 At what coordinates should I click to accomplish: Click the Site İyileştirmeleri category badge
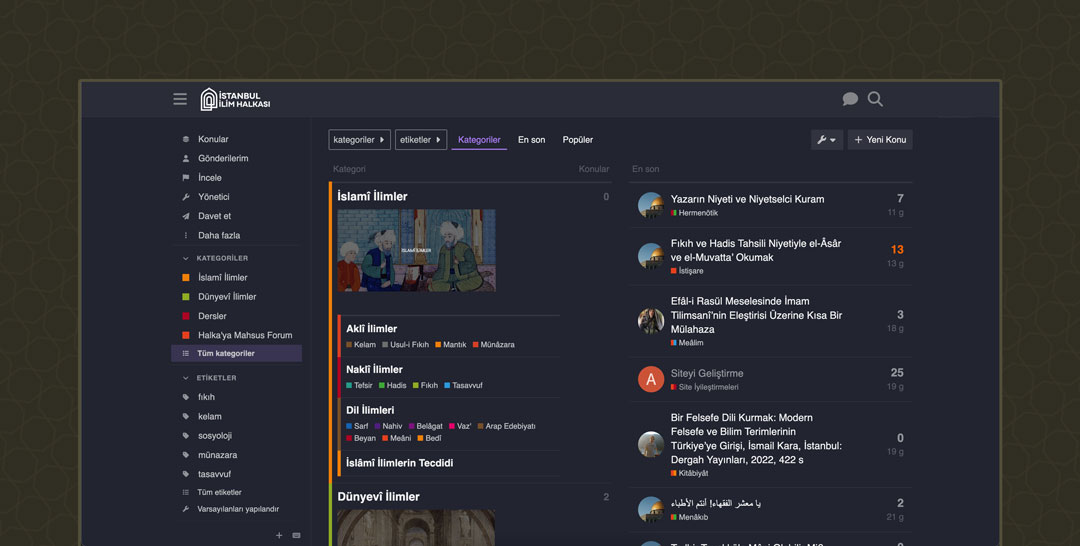click(705, 387)
